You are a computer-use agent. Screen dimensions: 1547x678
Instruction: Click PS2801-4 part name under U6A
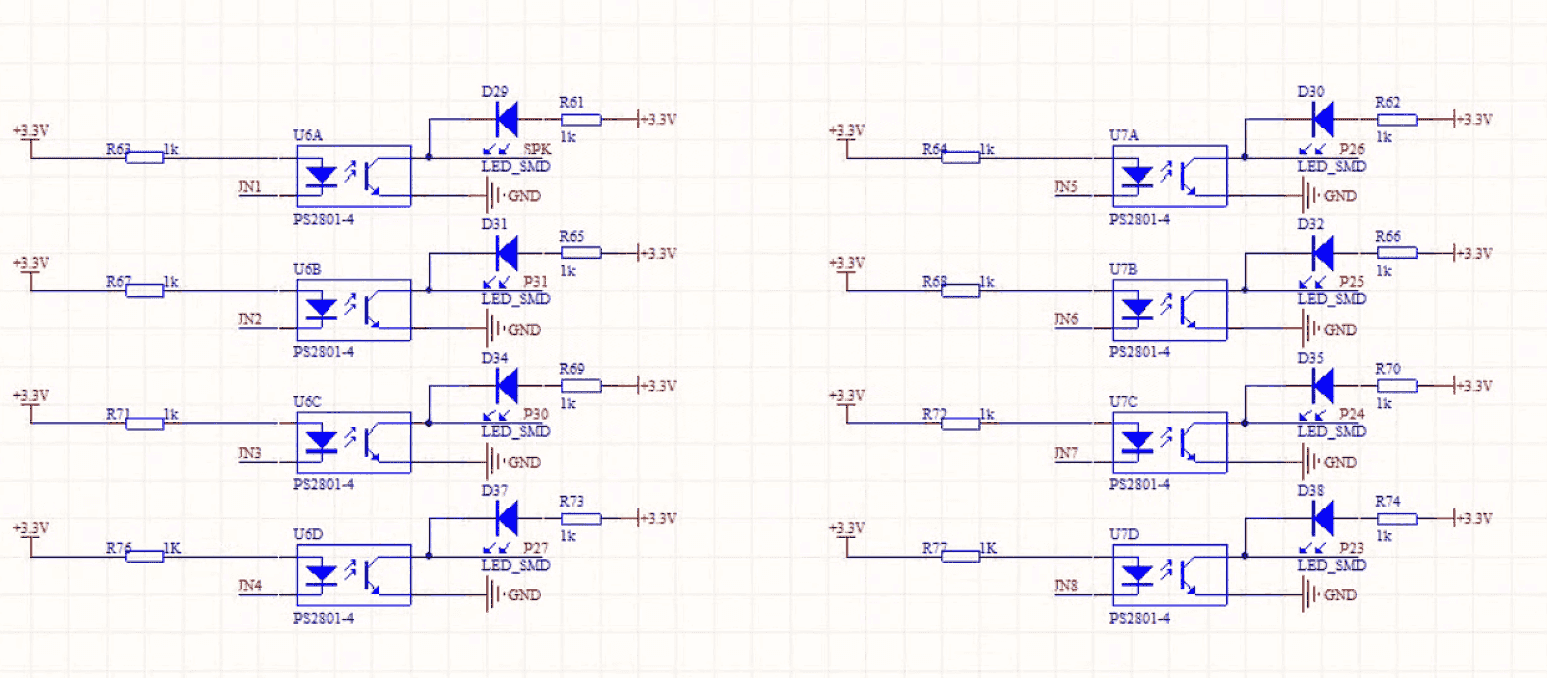coord(324,219)
